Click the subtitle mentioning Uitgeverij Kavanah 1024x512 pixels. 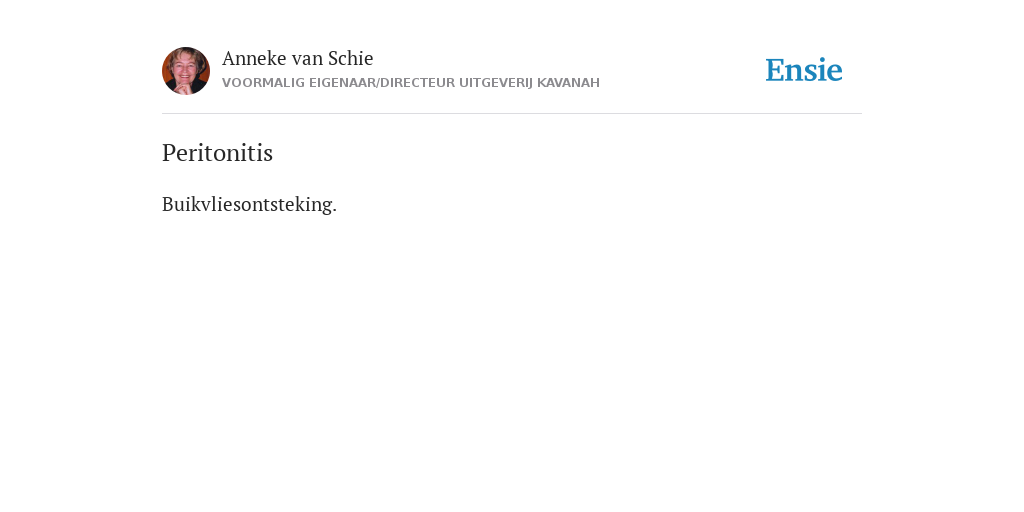click(411, 83)
